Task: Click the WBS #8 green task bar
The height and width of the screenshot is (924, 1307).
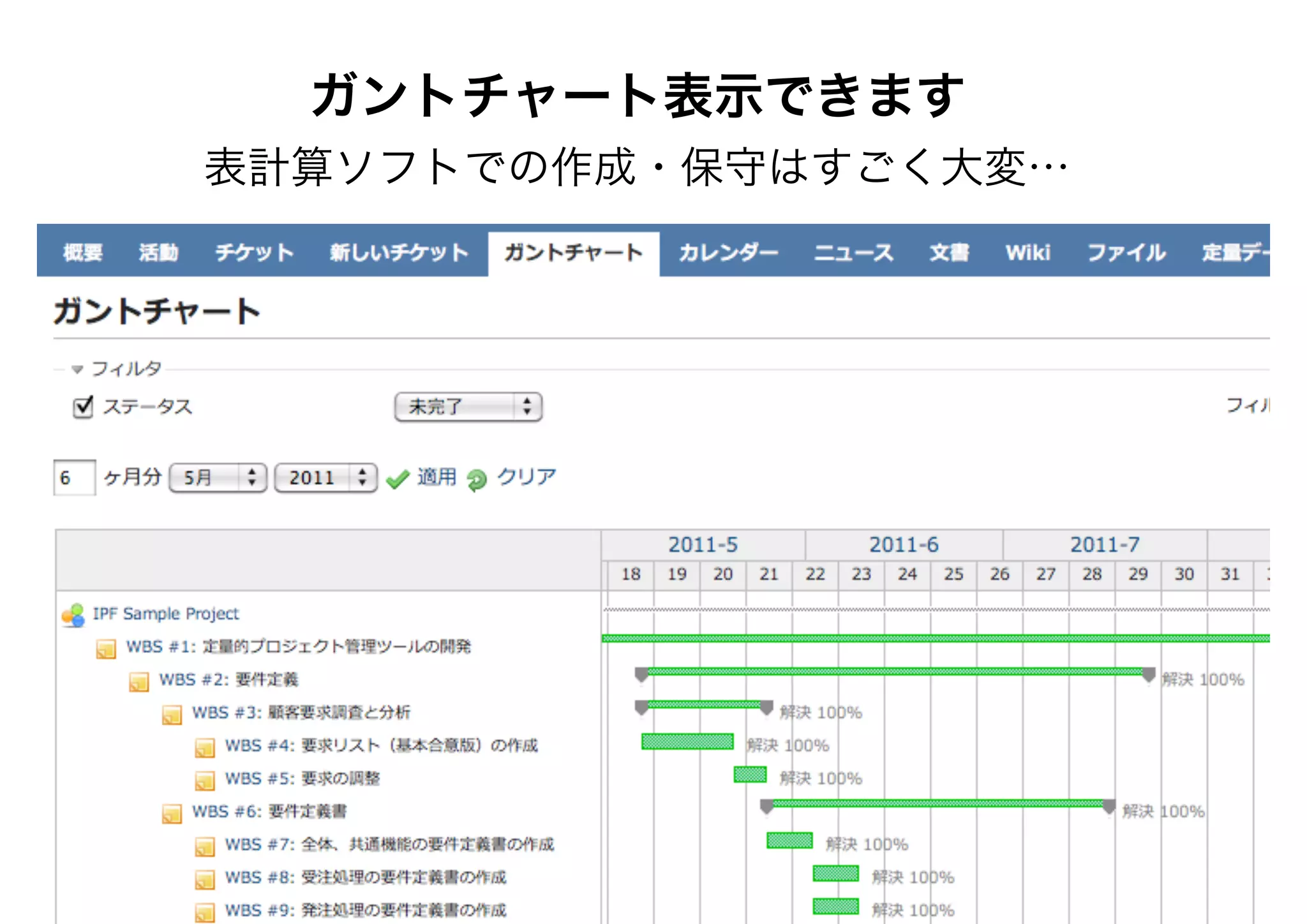Action: click(x=836, y=874)
